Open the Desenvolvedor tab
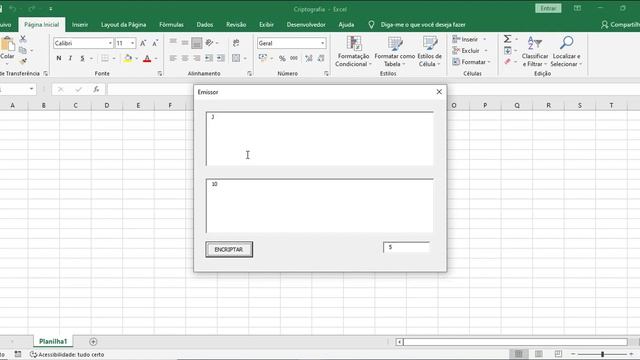Screen dimensions: 640x360 306,24
